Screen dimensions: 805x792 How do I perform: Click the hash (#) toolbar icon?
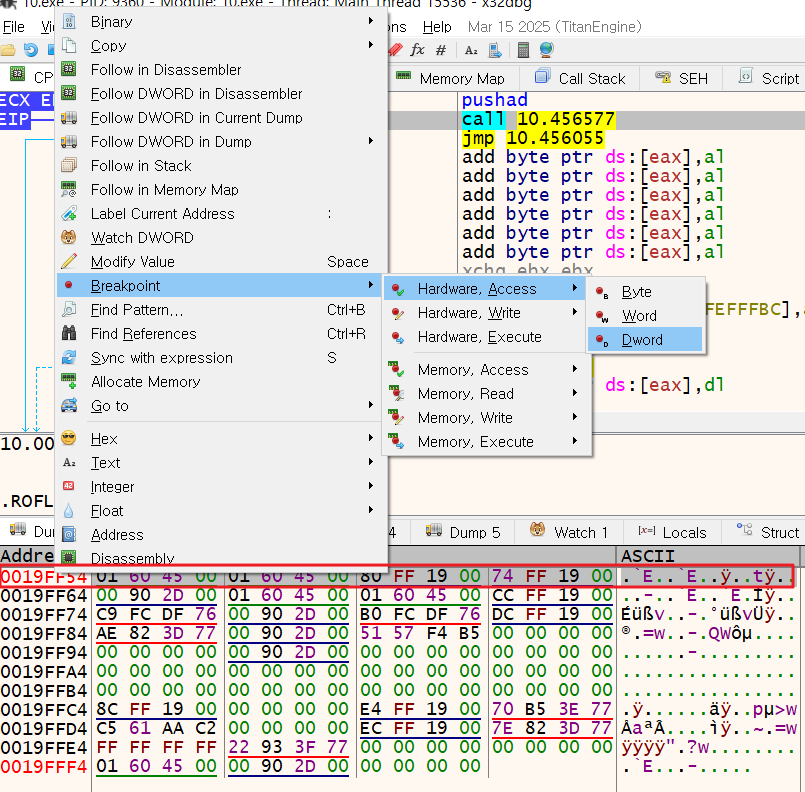[440, 50]
